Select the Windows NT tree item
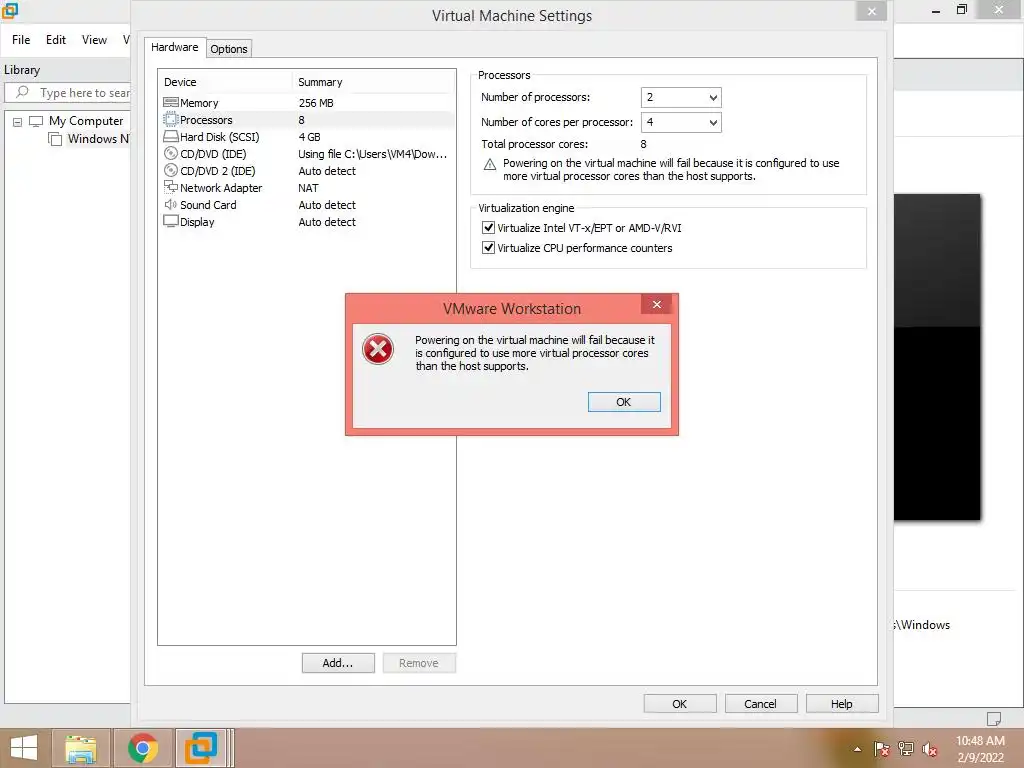This screenshot has height=768, width=1024. click(99, 138)
